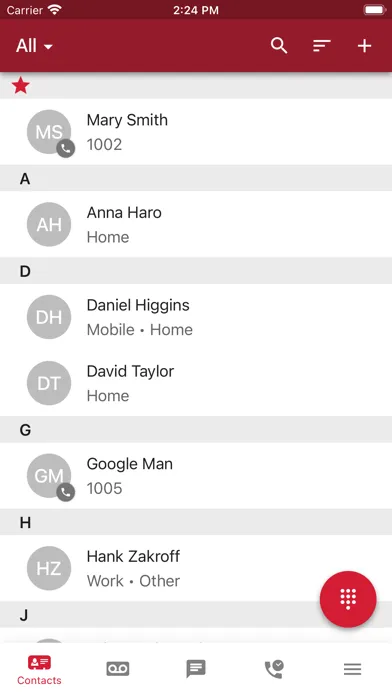The width and height of the screenshot is (392, 696).
Task: Select David Taylor contact
Action: [x=196, y=383]
